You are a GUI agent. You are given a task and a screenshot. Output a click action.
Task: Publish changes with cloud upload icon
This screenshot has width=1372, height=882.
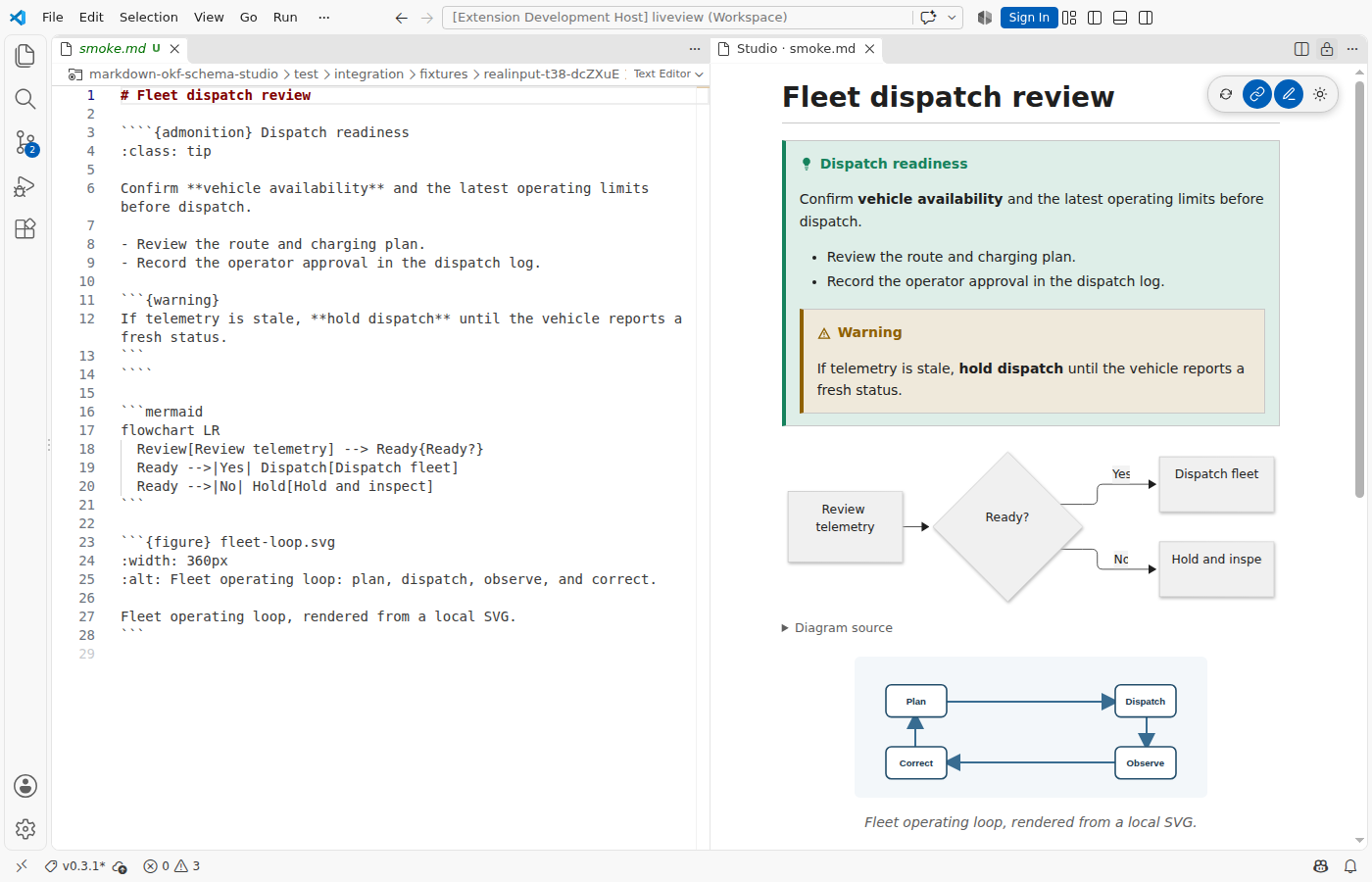(120, 866)
